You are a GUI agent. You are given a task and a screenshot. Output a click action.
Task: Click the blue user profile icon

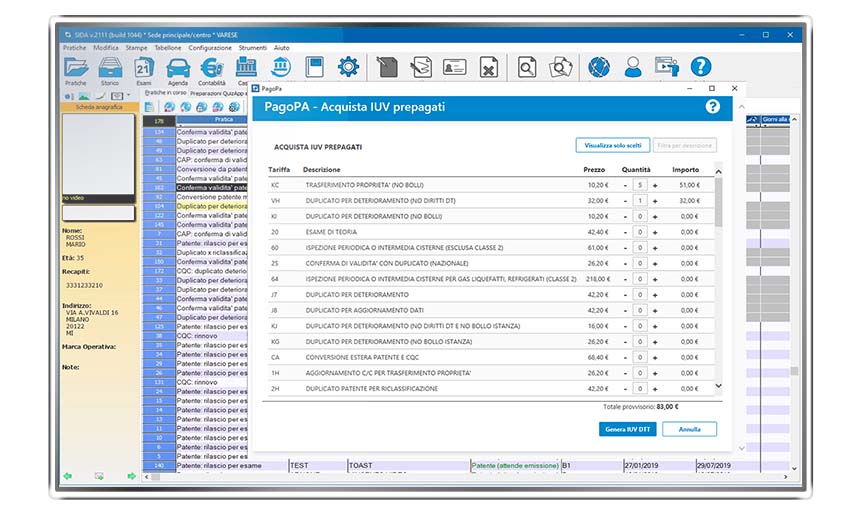(x=633, y=67)
